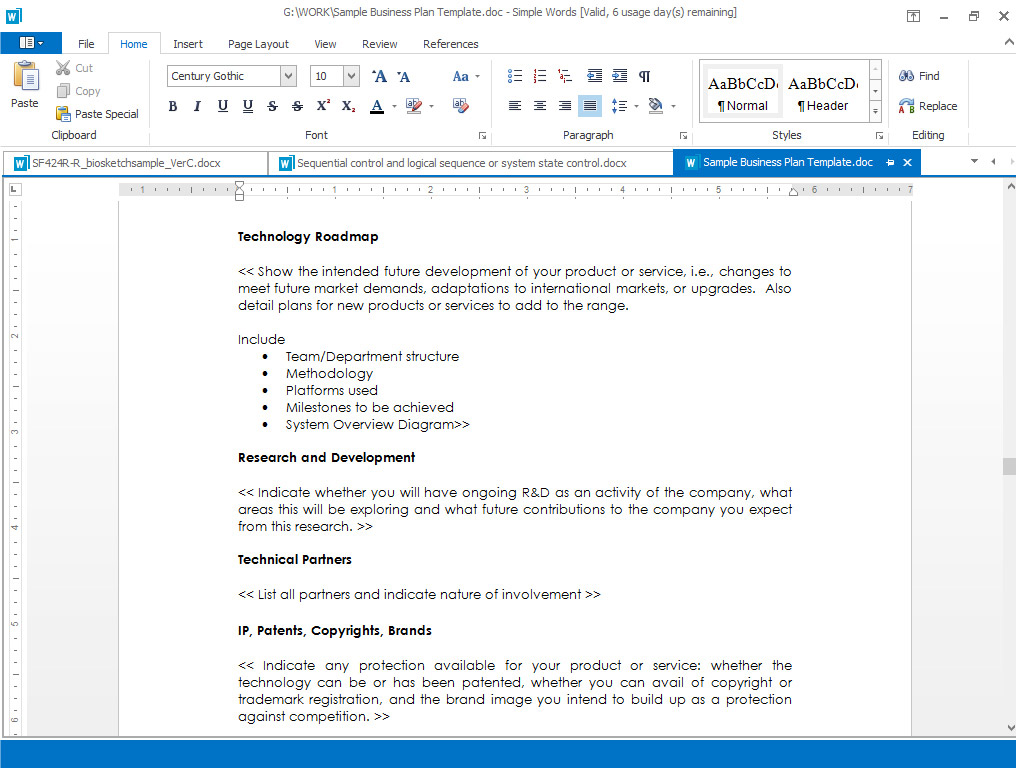Click the ribbon display options icon in title bar
Viewport: 1016px width, 768px height.
pos(913,16)
